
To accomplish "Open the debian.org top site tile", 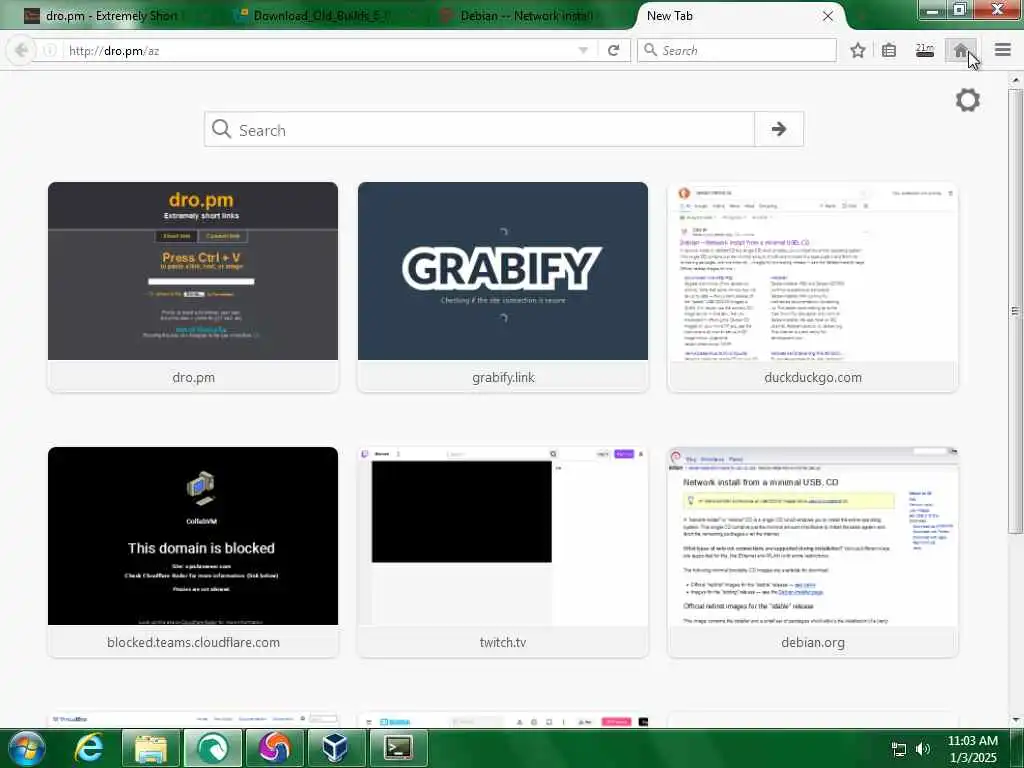I will pyautogui.click(x=813, y=552).
